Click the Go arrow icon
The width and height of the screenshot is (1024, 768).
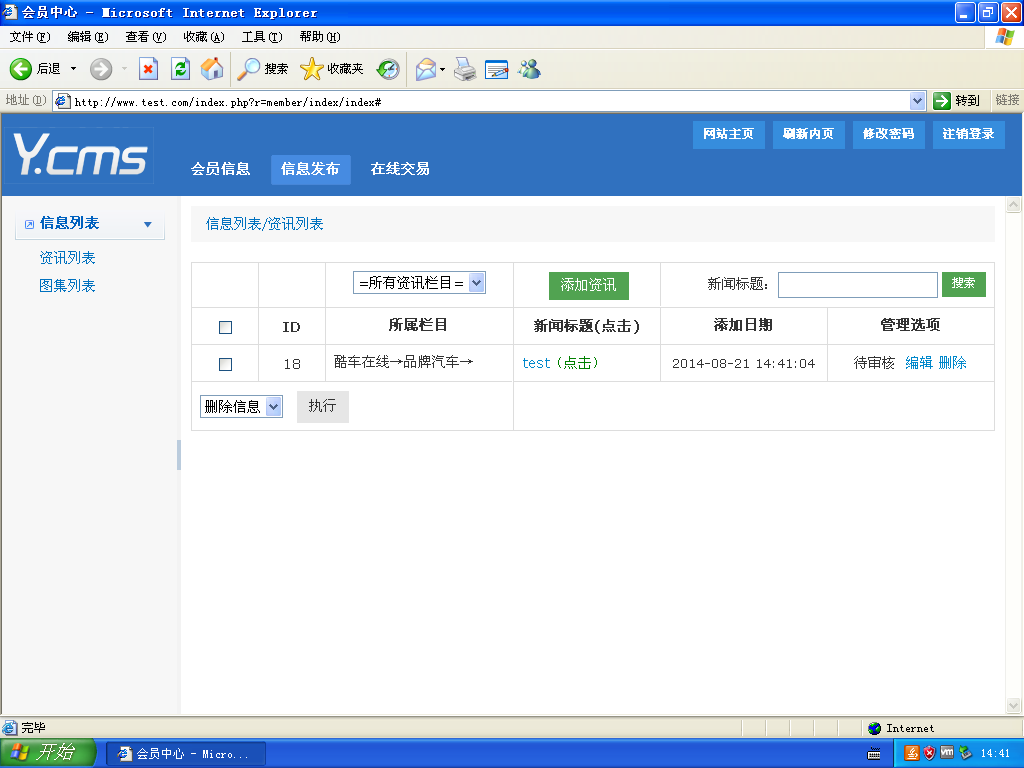[x=941, y=101]
